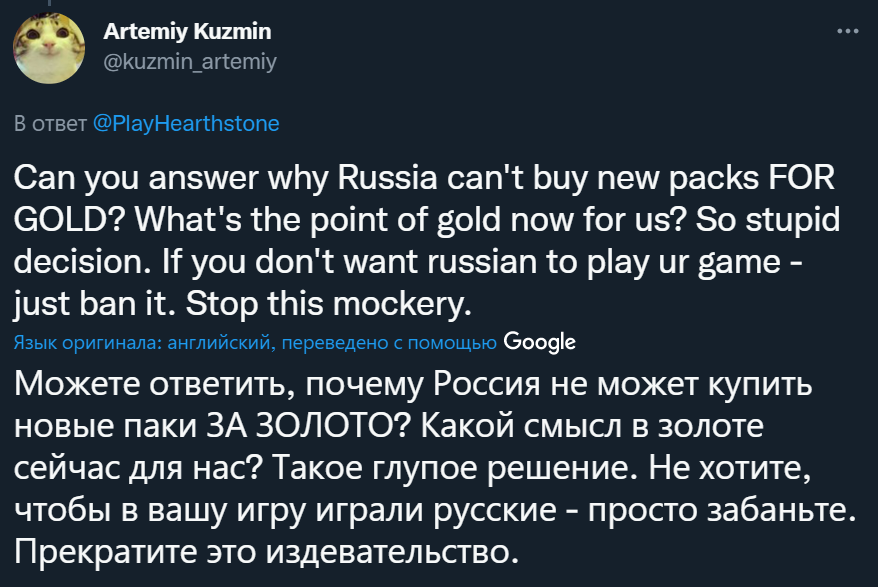
Task: Click the "В ответ" reply label
Action: [x=51, y=124]
